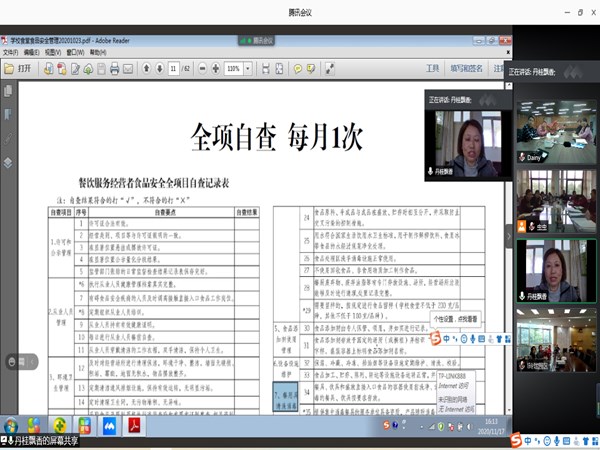600x450 pixels.
Task: Open the 文件 (File) menu
Action: pyautogui.click(x=9, y=50)
